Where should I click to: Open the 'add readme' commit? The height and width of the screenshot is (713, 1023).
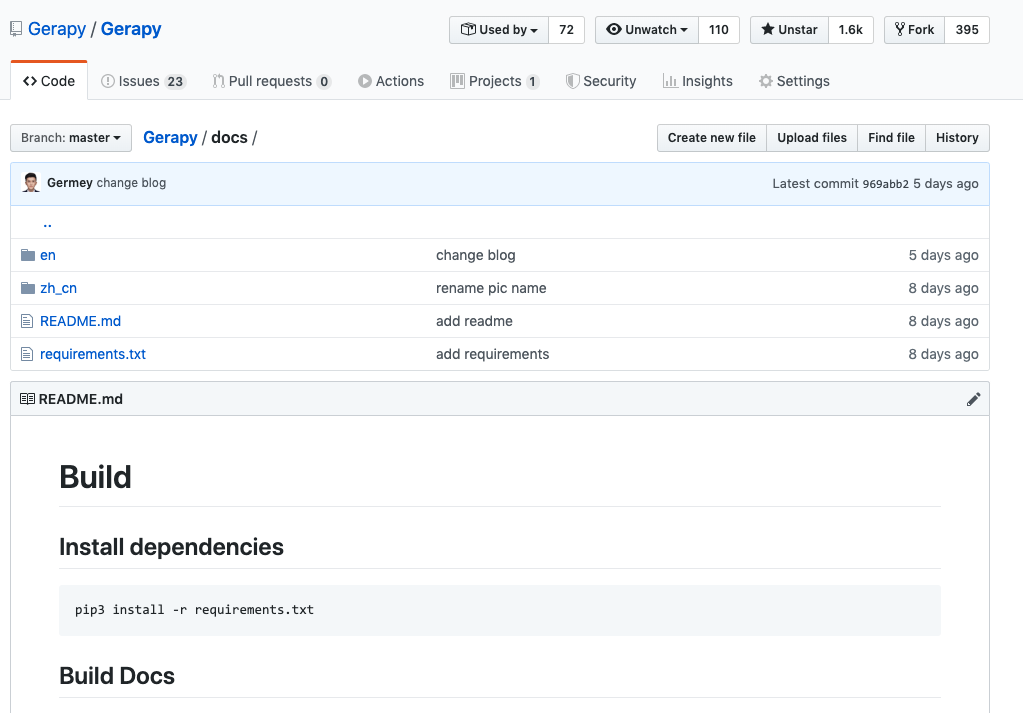(474, 321)
